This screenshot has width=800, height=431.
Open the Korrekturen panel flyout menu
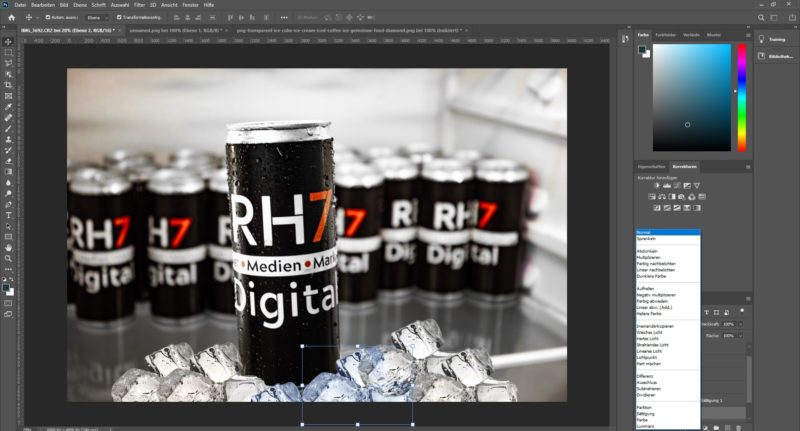[748, 167]
